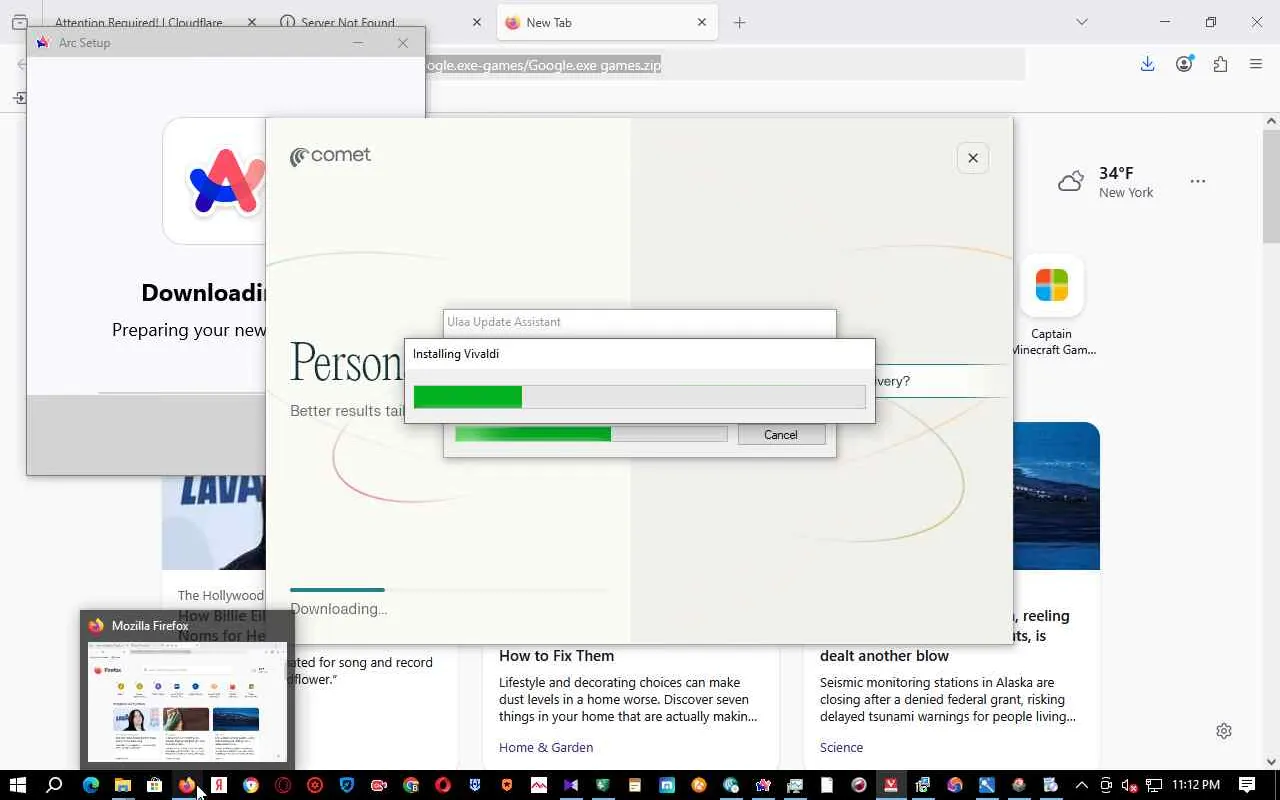Viewport: 1280px width, 800px height.
Task: Show hidden system tray icons
Action: pos(1081,785)
